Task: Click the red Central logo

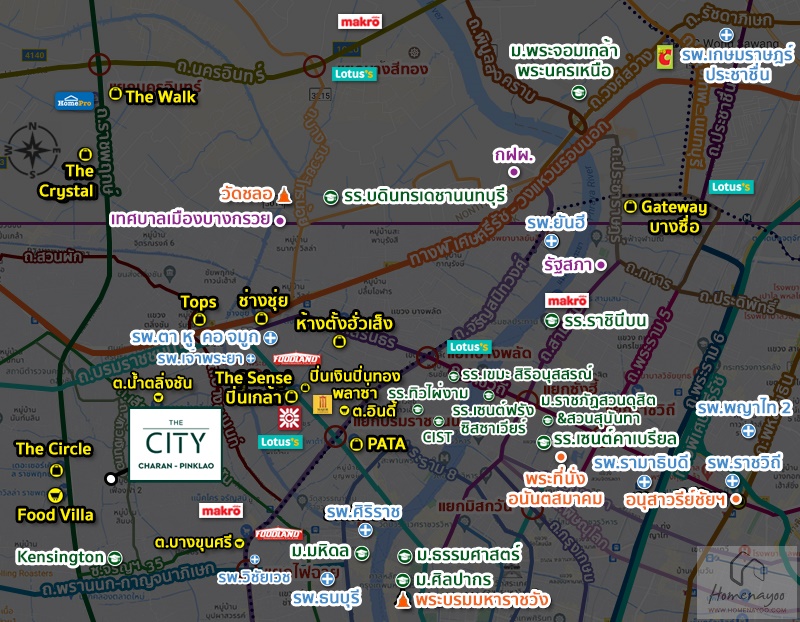Action: click(289, 418)
